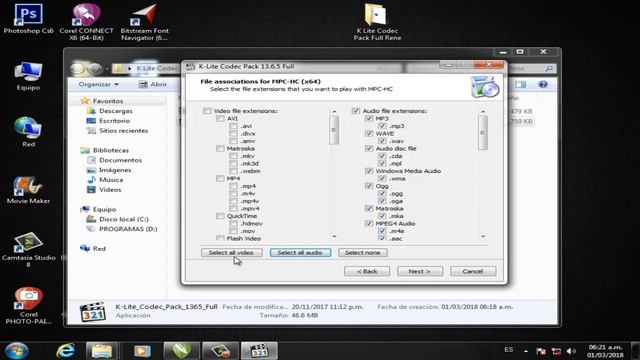The width and height of the screenshot is (640, 360).
Task: Click the volume speaker tray icon
Action: click(571, 351)
